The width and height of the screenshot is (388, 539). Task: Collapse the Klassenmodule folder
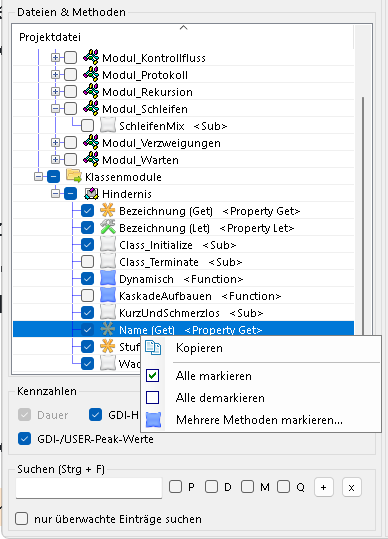pos(38,176)
